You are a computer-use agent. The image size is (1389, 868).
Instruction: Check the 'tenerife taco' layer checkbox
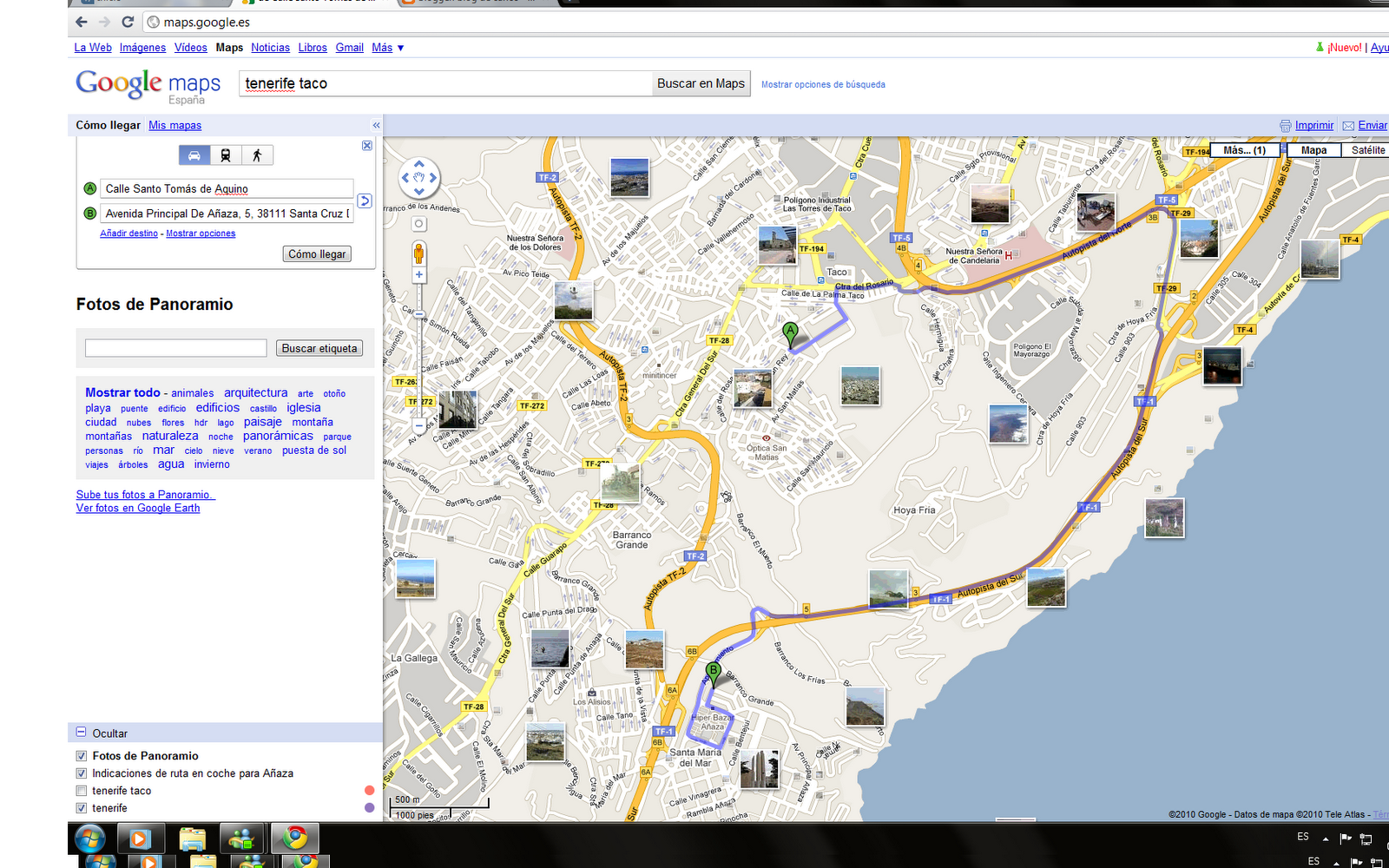pyautogui.click(x=82, y=791)
